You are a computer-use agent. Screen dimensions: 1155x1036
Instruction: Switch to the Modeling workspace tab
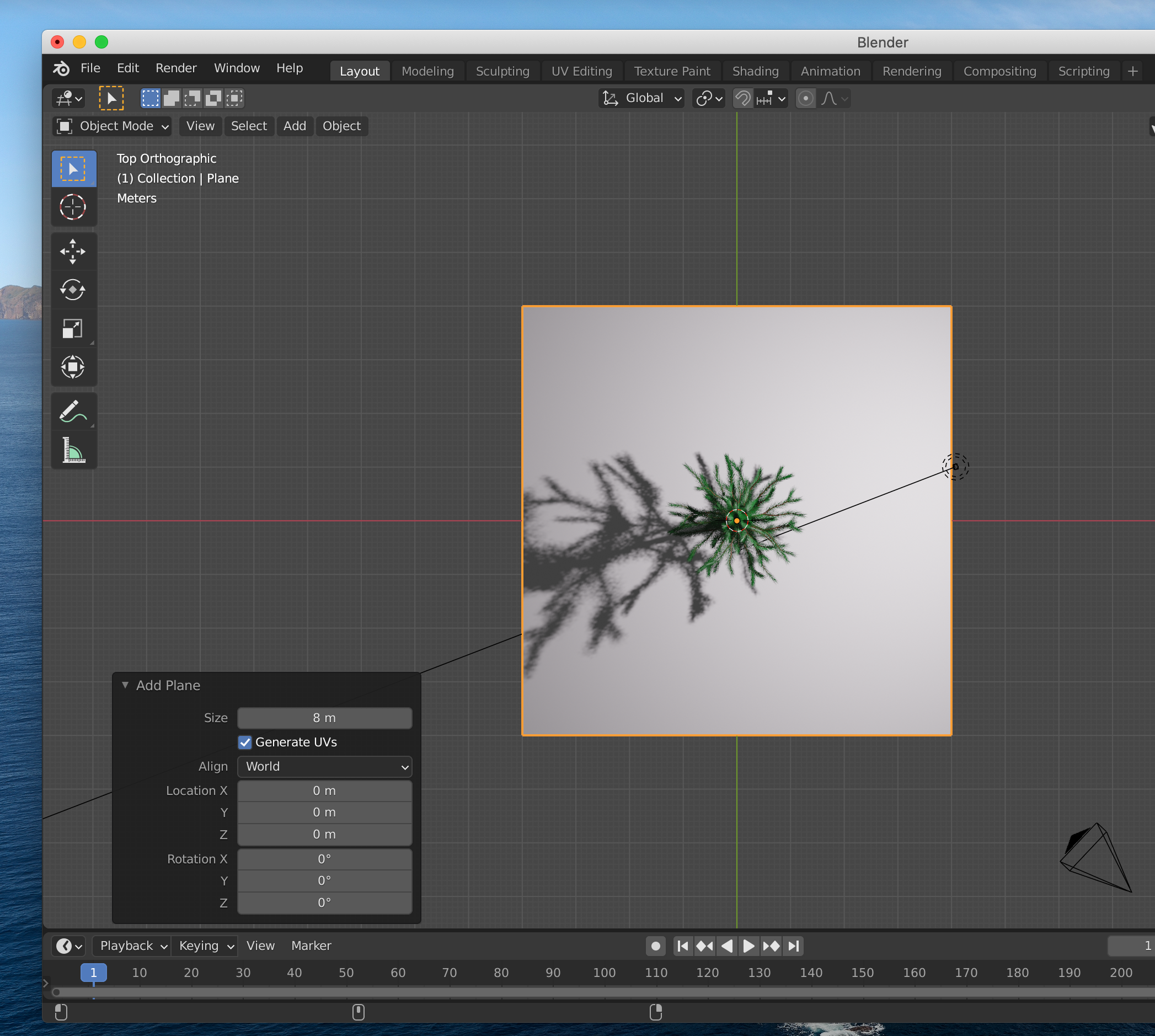[x=427, y=71]
